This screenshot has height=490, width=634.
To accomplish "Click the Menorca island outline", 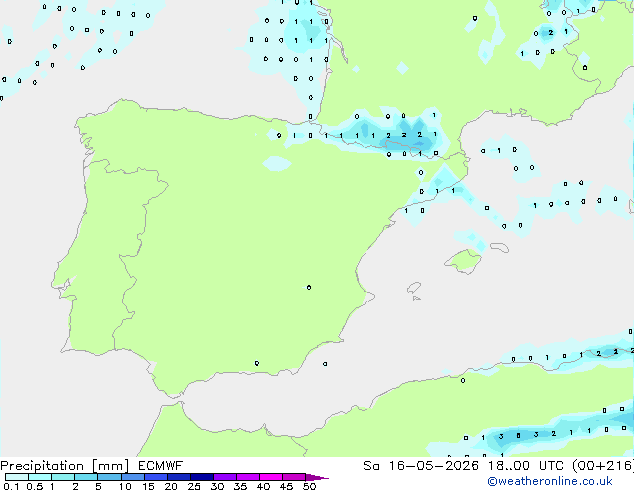I will click(x=499, y=247).
